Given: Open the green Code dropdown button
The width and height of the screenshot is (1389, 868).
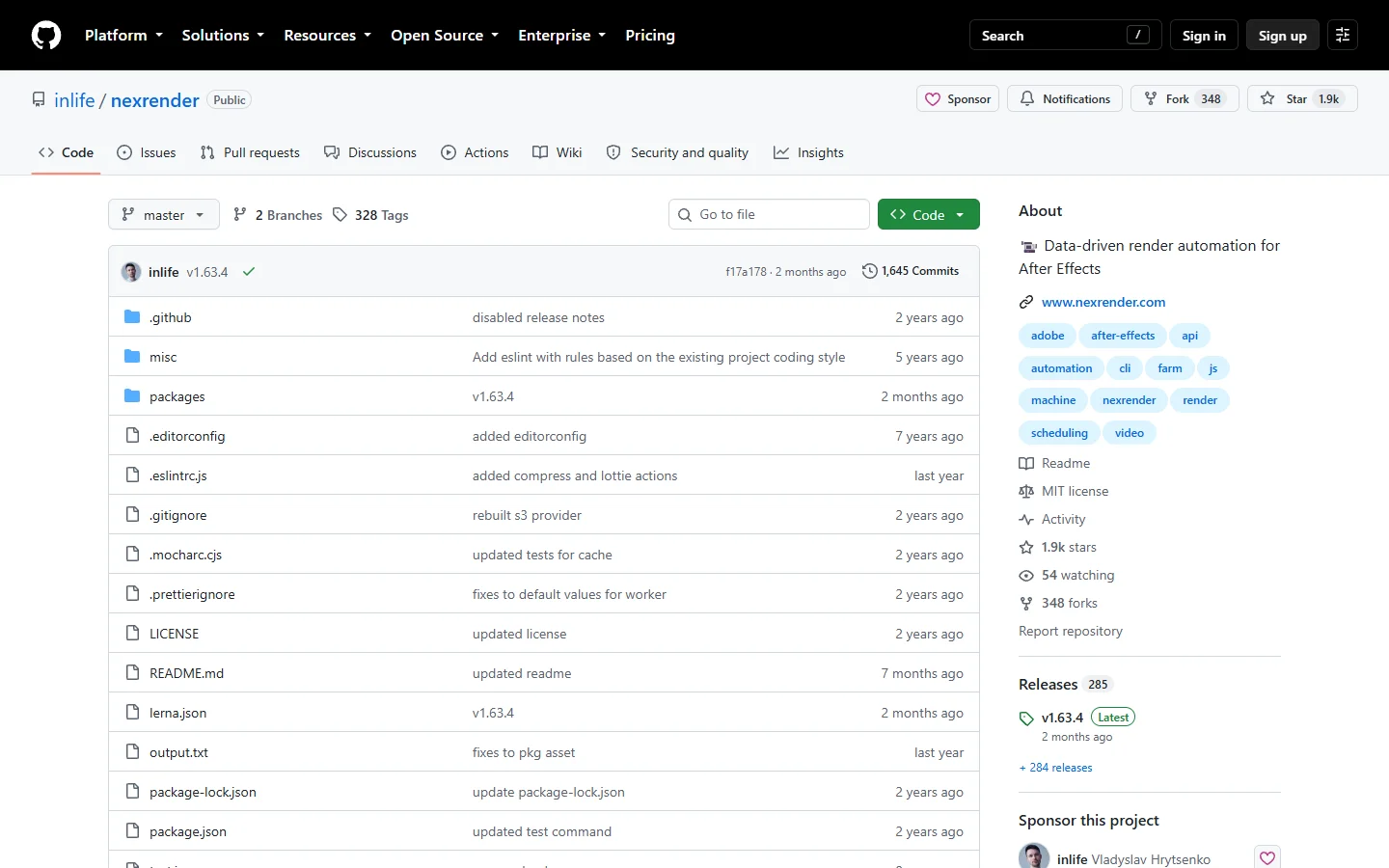Looking at the screenshot, I should coord(928,215).
